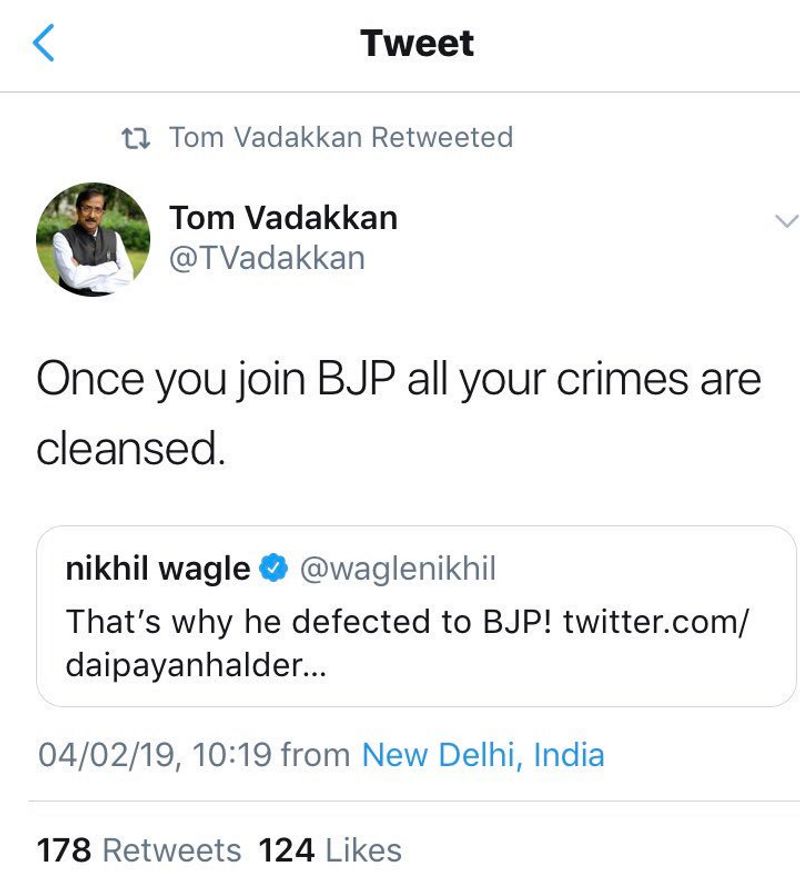Open the Tom Vadakkan display name

[x=283, y=217]
